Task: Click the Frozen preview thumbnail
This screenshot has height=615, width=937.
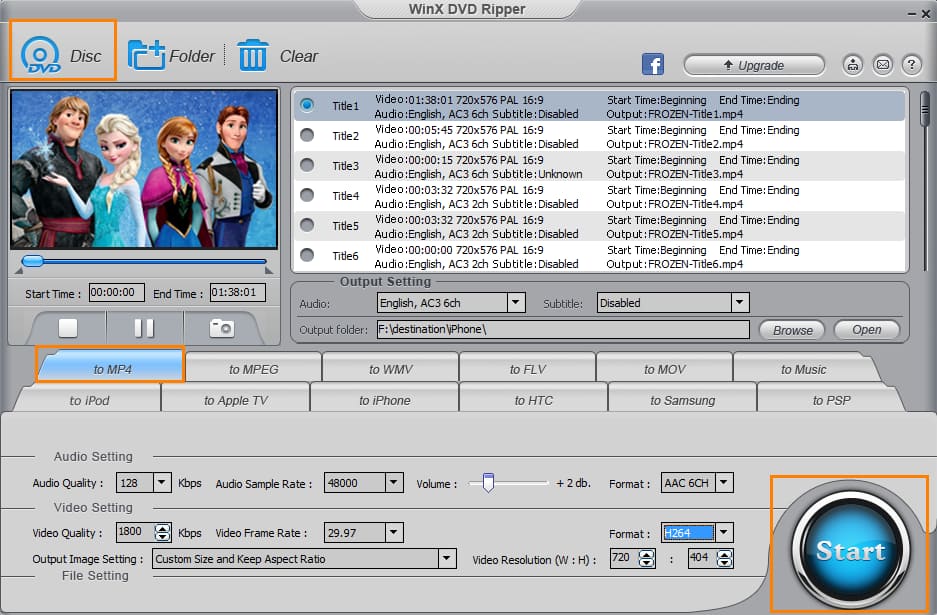Action: (144, 169)
